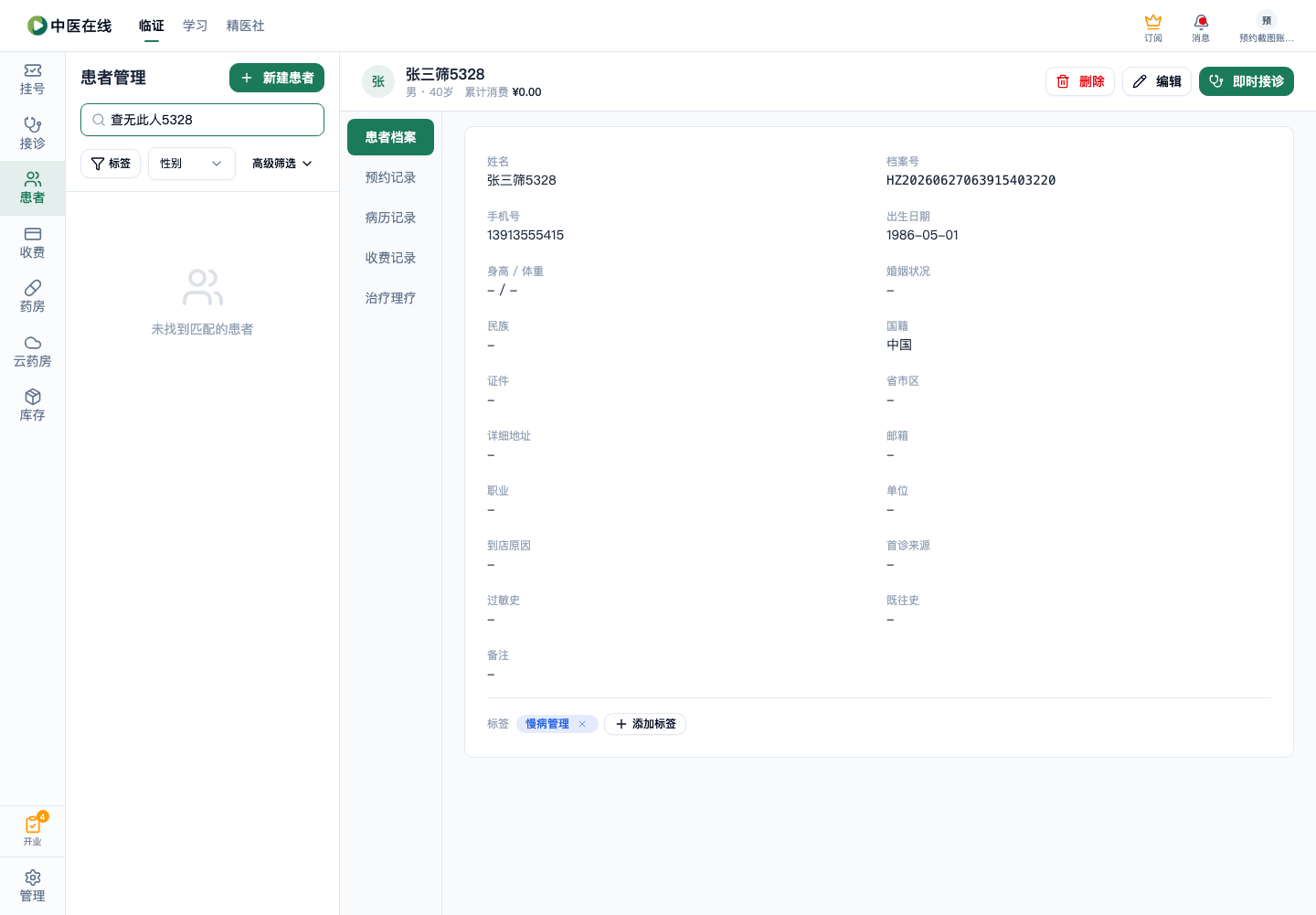
Task: Click the header patient name 张三筛5328
Action: click(445, 74)
